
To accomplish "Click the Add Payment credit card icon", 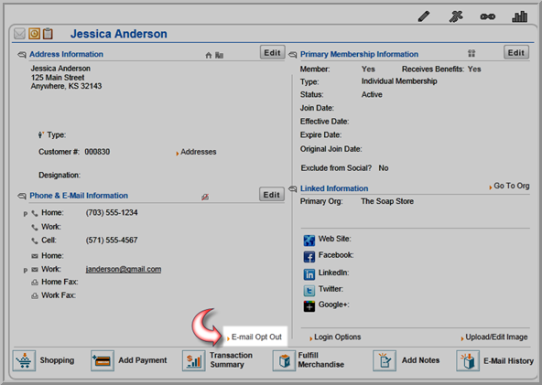I will coord(102,360).
